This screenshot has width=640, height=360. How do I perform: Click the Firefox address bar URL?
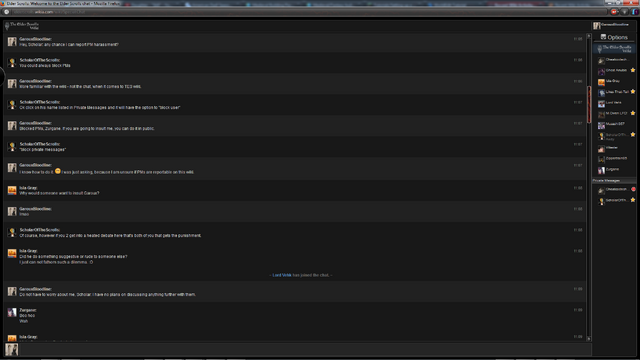(49, 12)
